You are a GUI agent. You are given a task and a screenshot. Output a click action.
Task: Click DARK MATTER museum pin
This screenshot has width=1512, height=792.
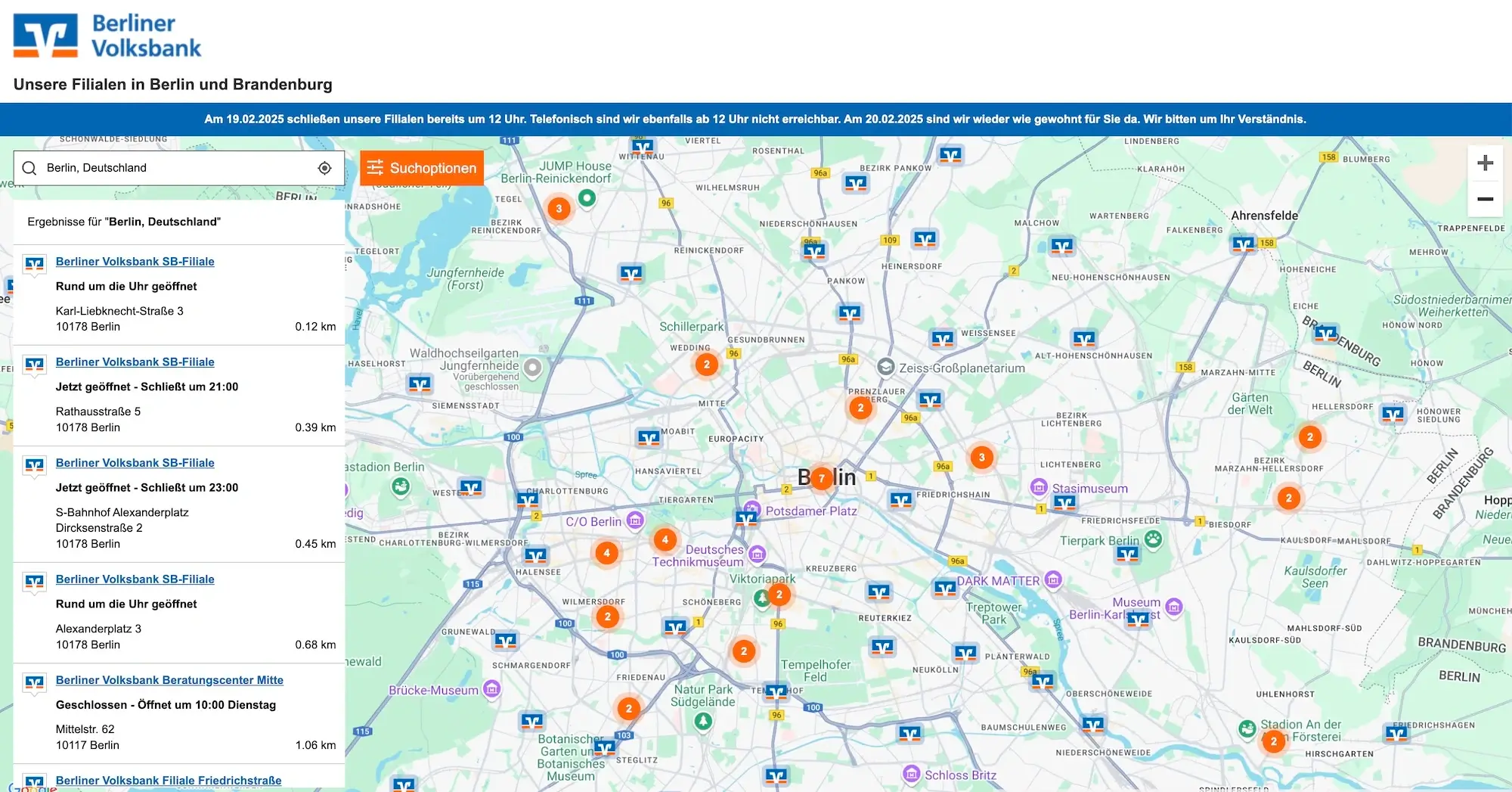pyautogui.click(x=1053, y=580)
